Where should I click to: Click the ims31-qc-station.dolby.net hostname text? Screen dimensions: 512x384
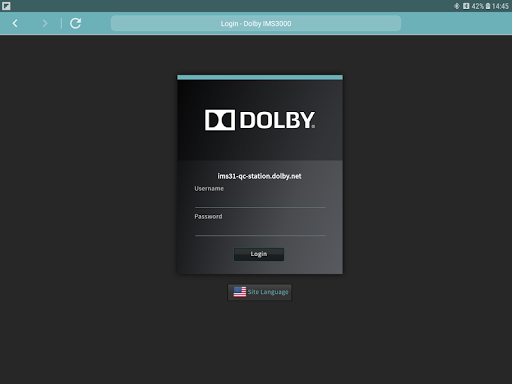259,176
